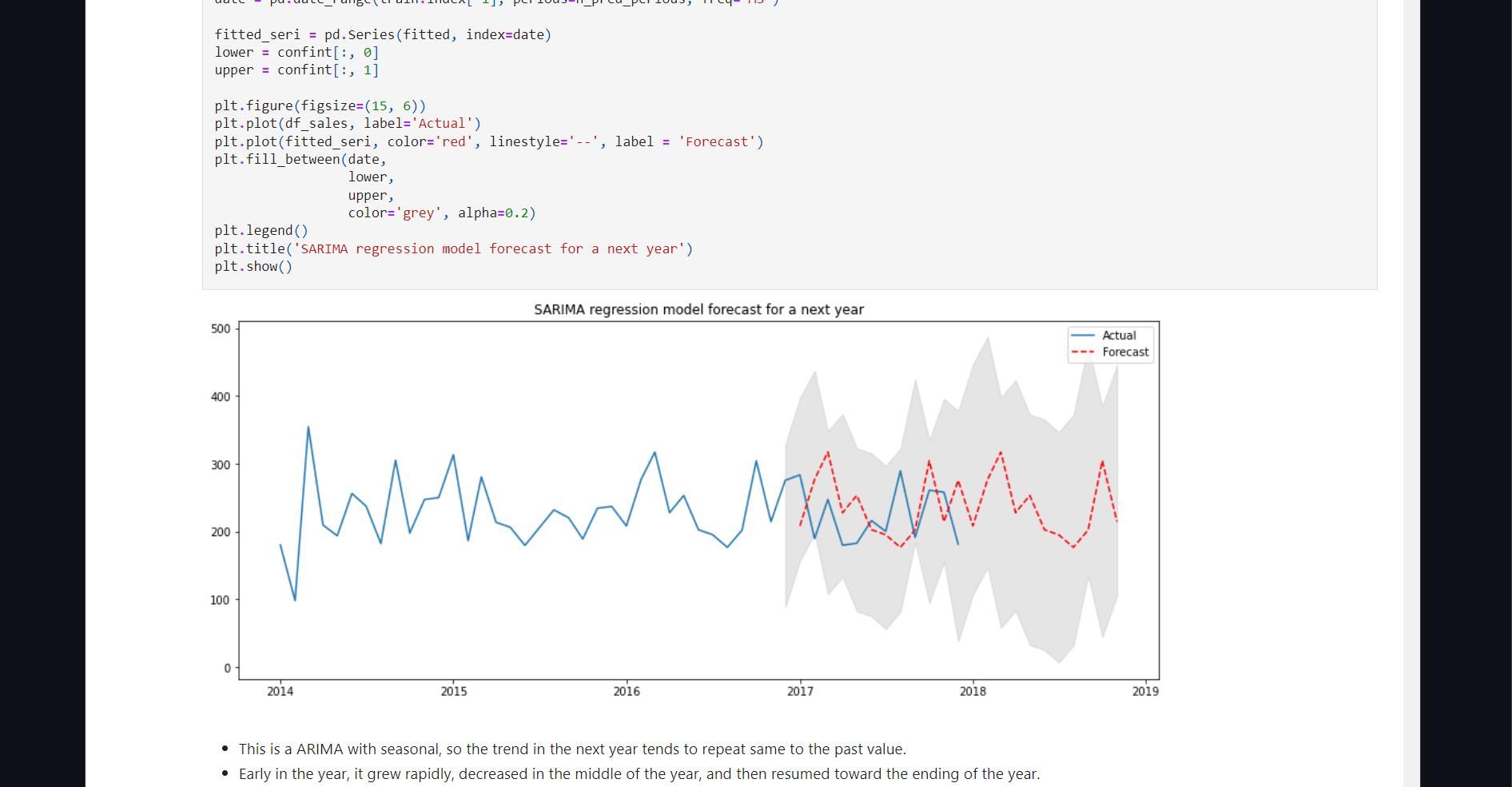This screenshot has height=787, width=1512.
Task: Select the alpha=0.2 parameter
Action: 494,213
